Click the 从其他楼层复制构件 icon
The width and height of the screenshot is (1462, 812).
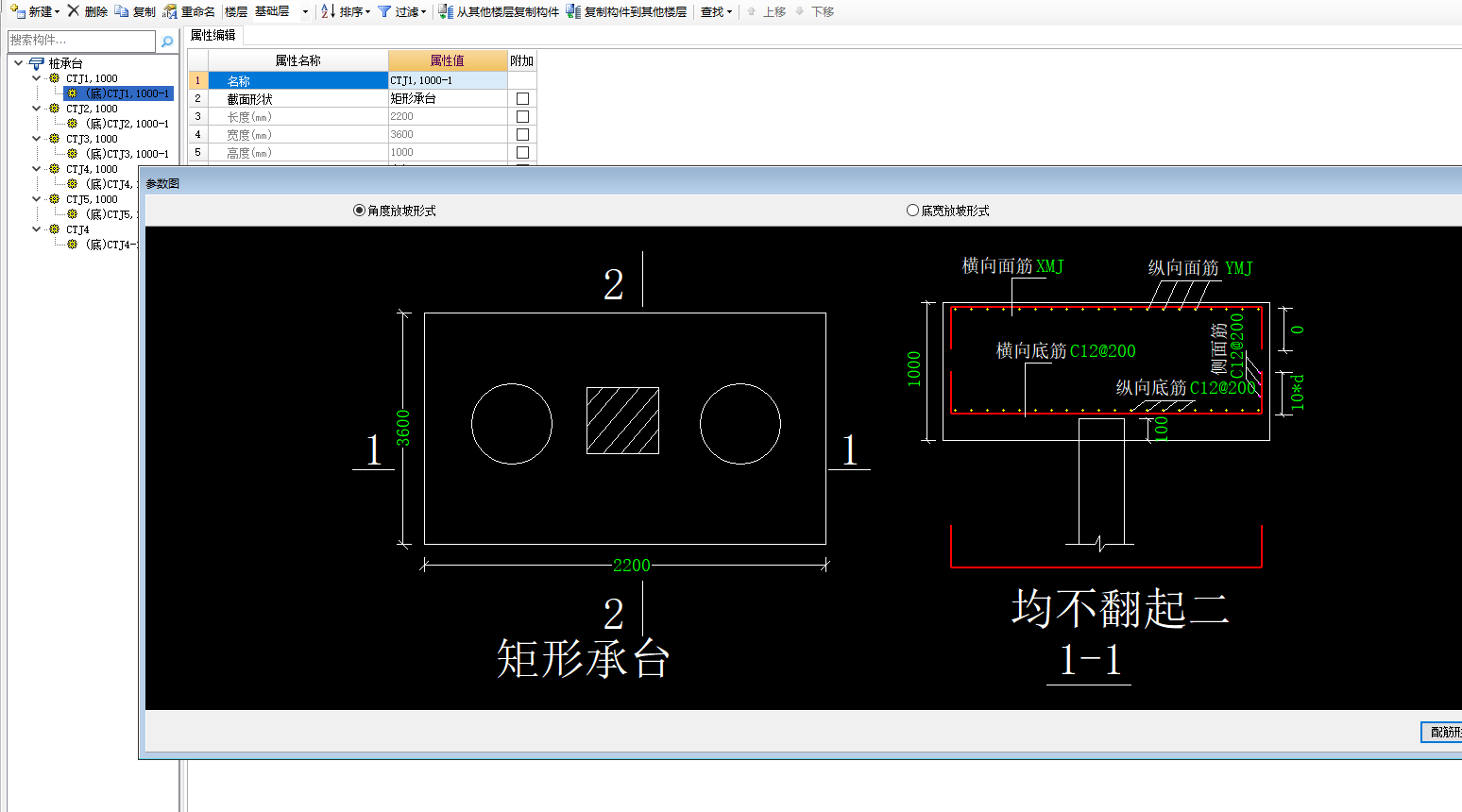446,11
